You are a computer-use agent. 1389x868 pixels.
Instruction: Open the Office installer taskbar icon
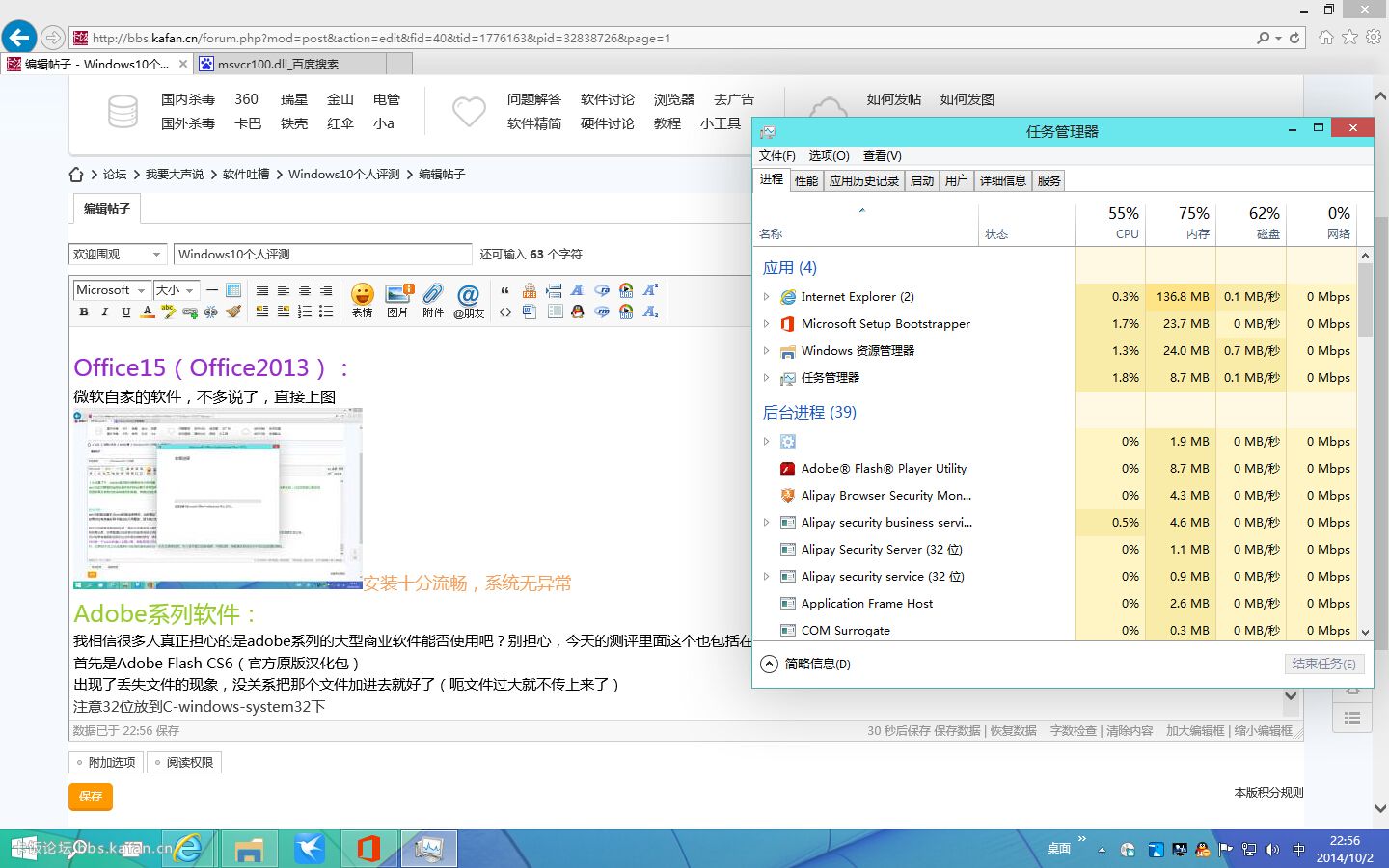(x=368, y=849)
